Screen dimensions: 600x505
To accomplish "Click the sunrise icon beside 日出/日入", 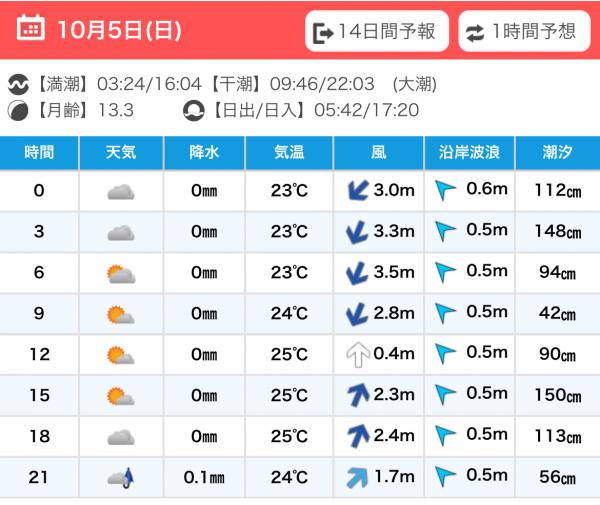I will tap(193, 110).
